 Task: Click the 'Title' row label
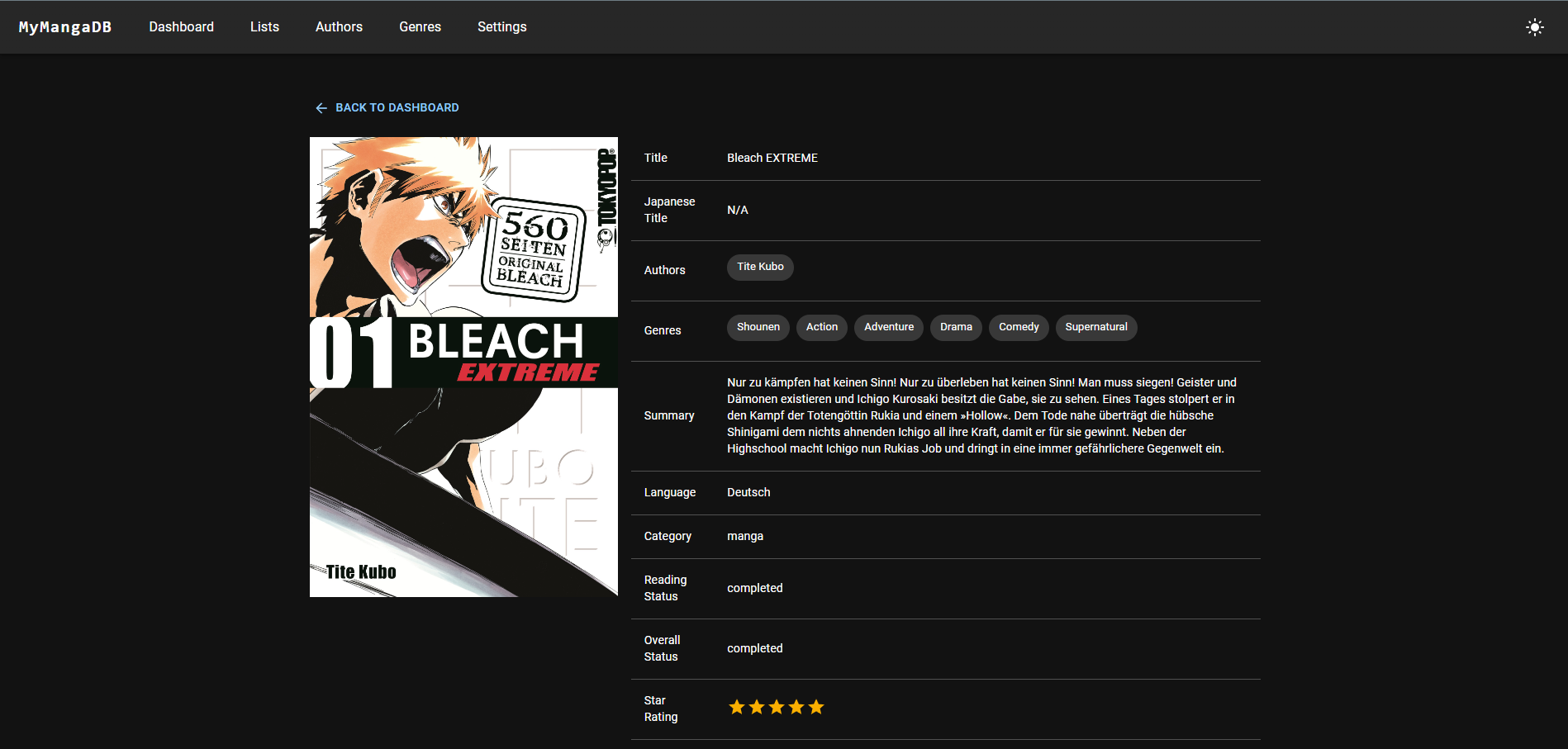[x=656, y=158]
